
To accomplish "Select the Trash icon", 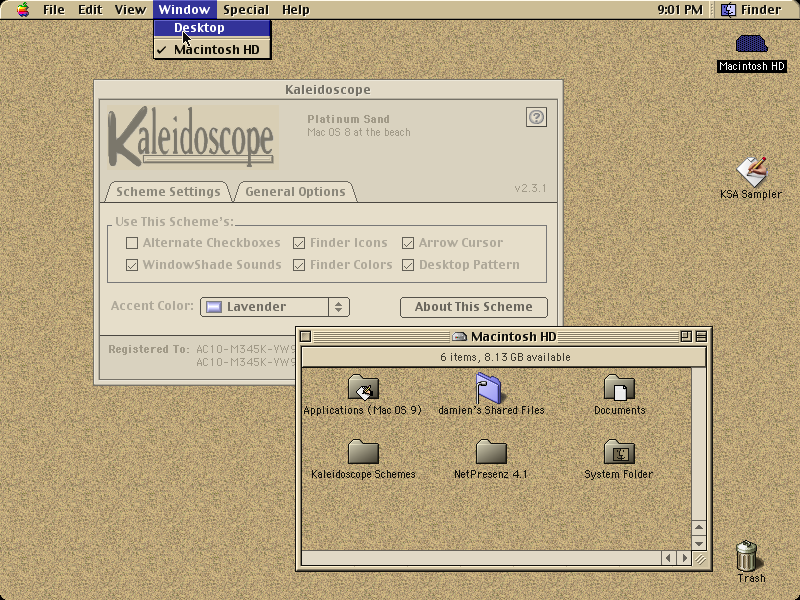I will click(x=746, y=556).
